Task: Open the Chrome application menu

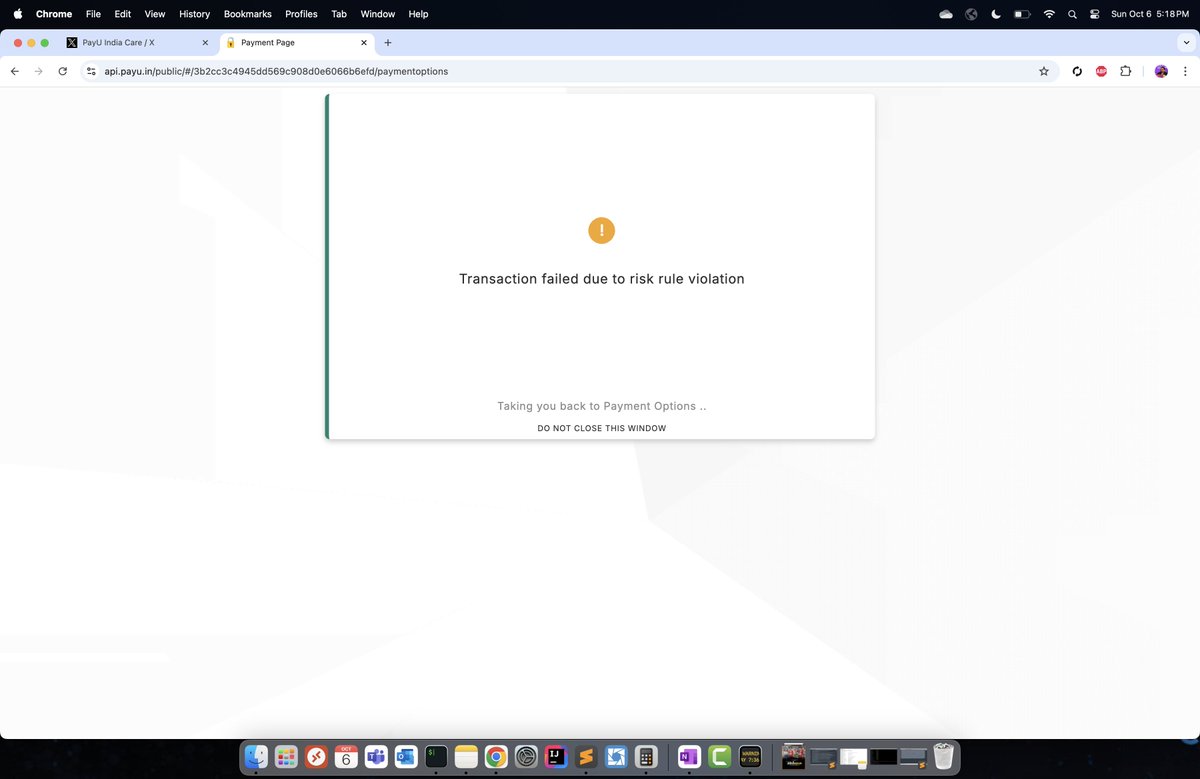Action: pos(54,14)
